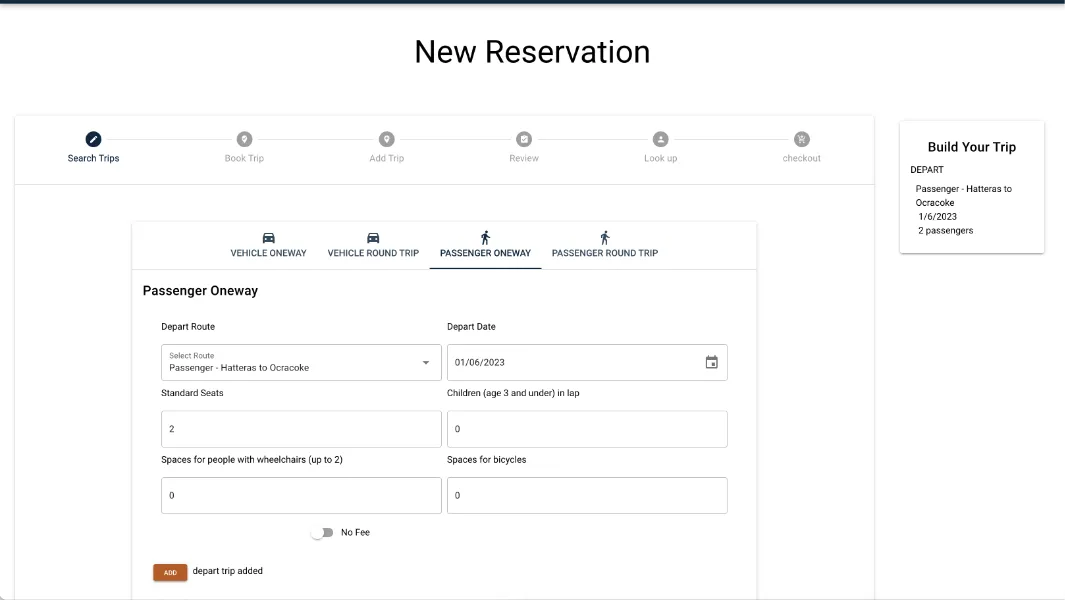Click the Review step icon

523,139
